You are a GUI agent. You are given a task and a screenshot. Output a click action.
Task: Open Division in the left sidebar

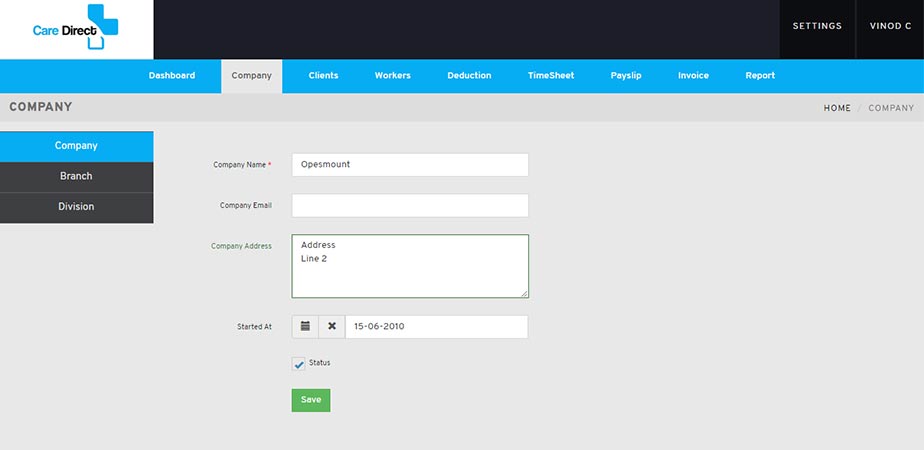[x=77, y=207]
